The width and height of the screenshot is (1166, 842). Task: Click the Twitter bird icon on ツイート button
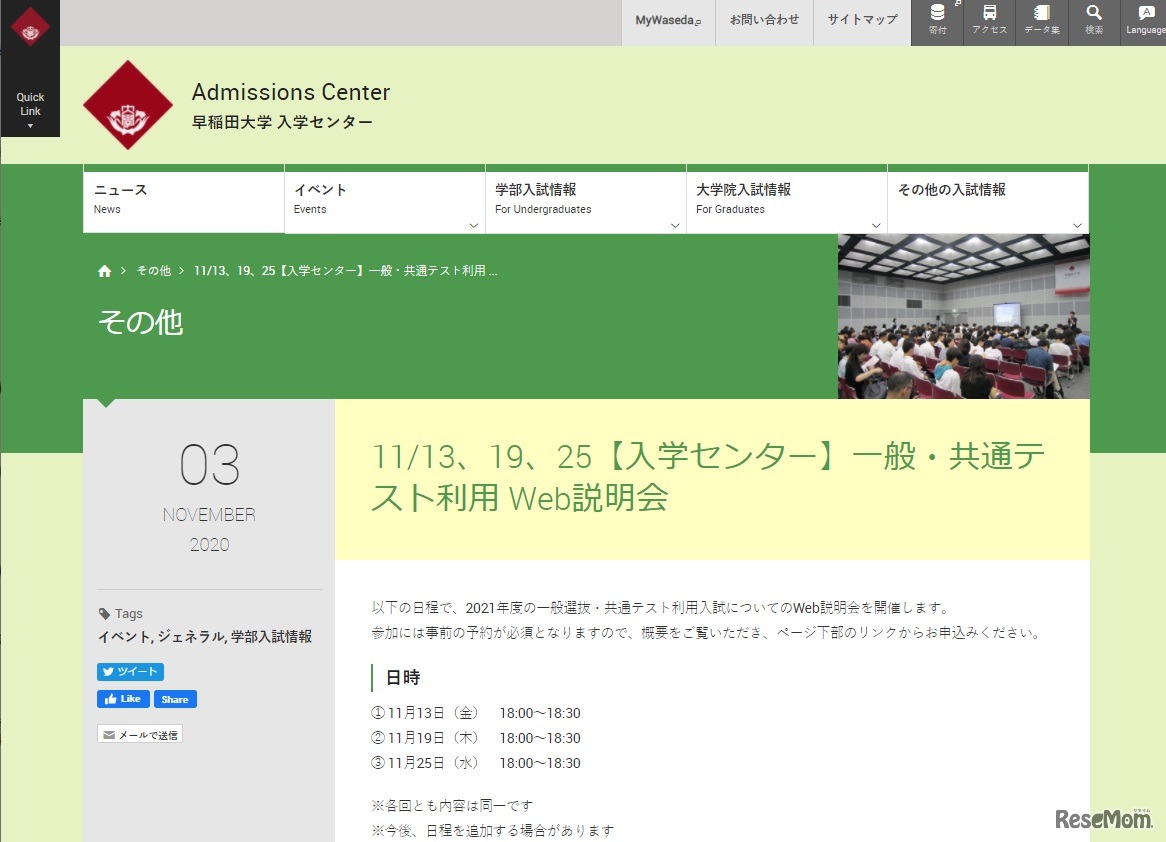tap(111, 671)
